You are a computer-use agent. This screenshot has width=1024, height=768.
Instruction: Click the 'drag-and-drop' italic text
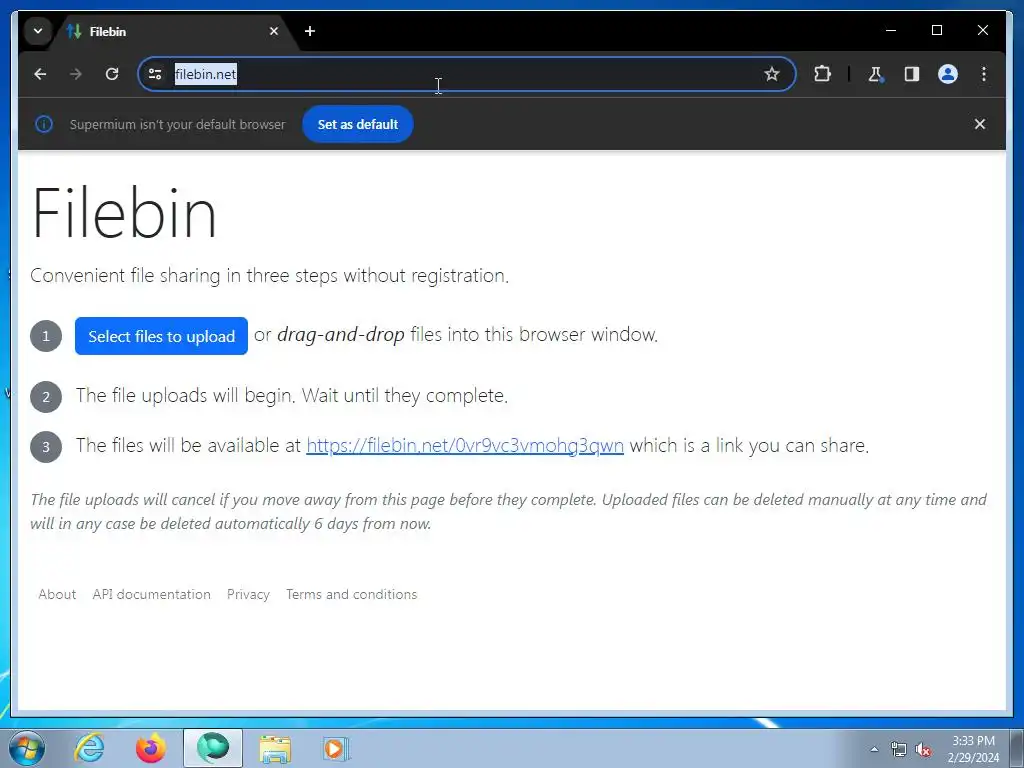point(340,334)
